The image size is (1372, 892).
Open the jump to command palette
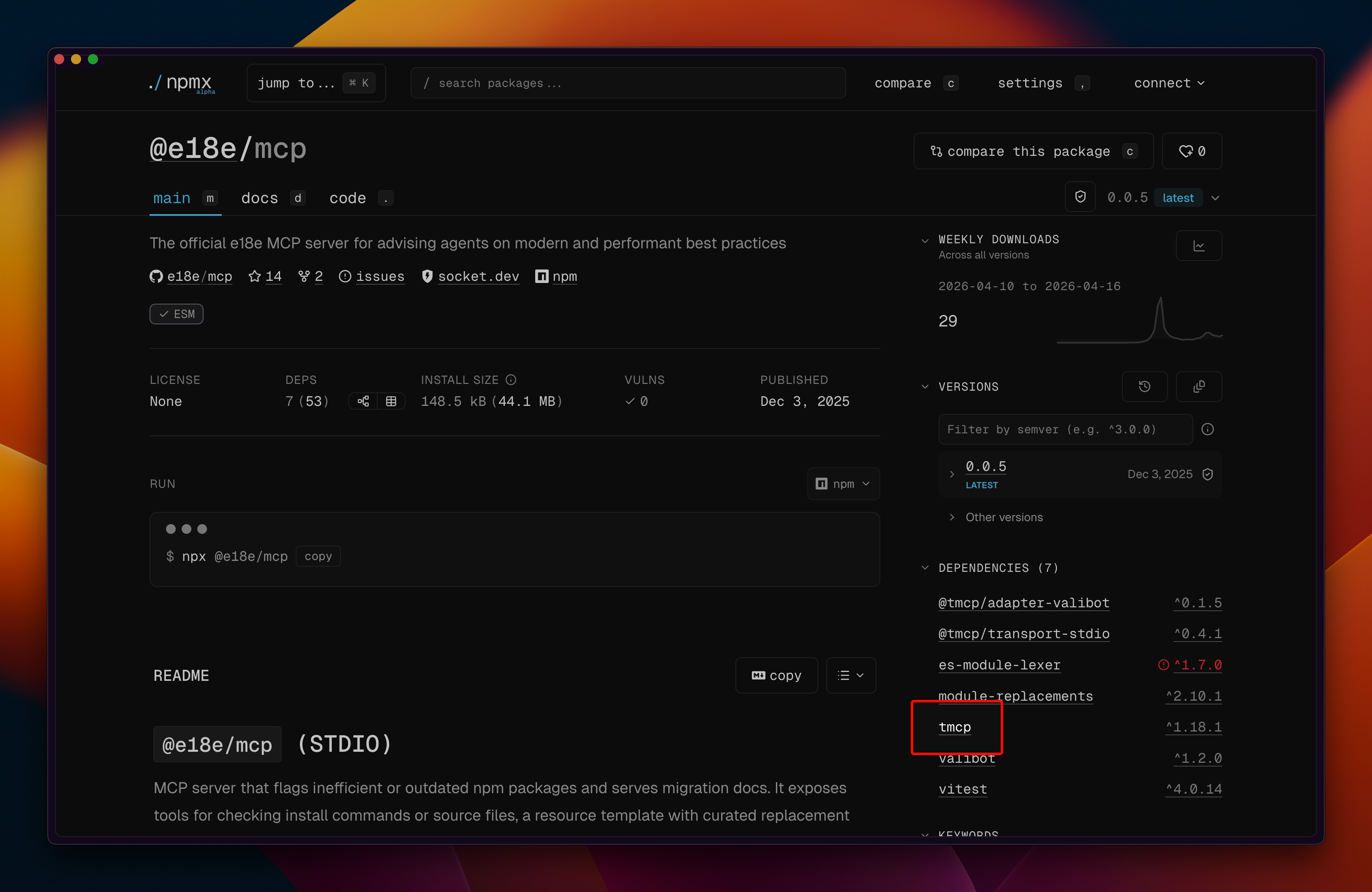[x=316, y=83]
